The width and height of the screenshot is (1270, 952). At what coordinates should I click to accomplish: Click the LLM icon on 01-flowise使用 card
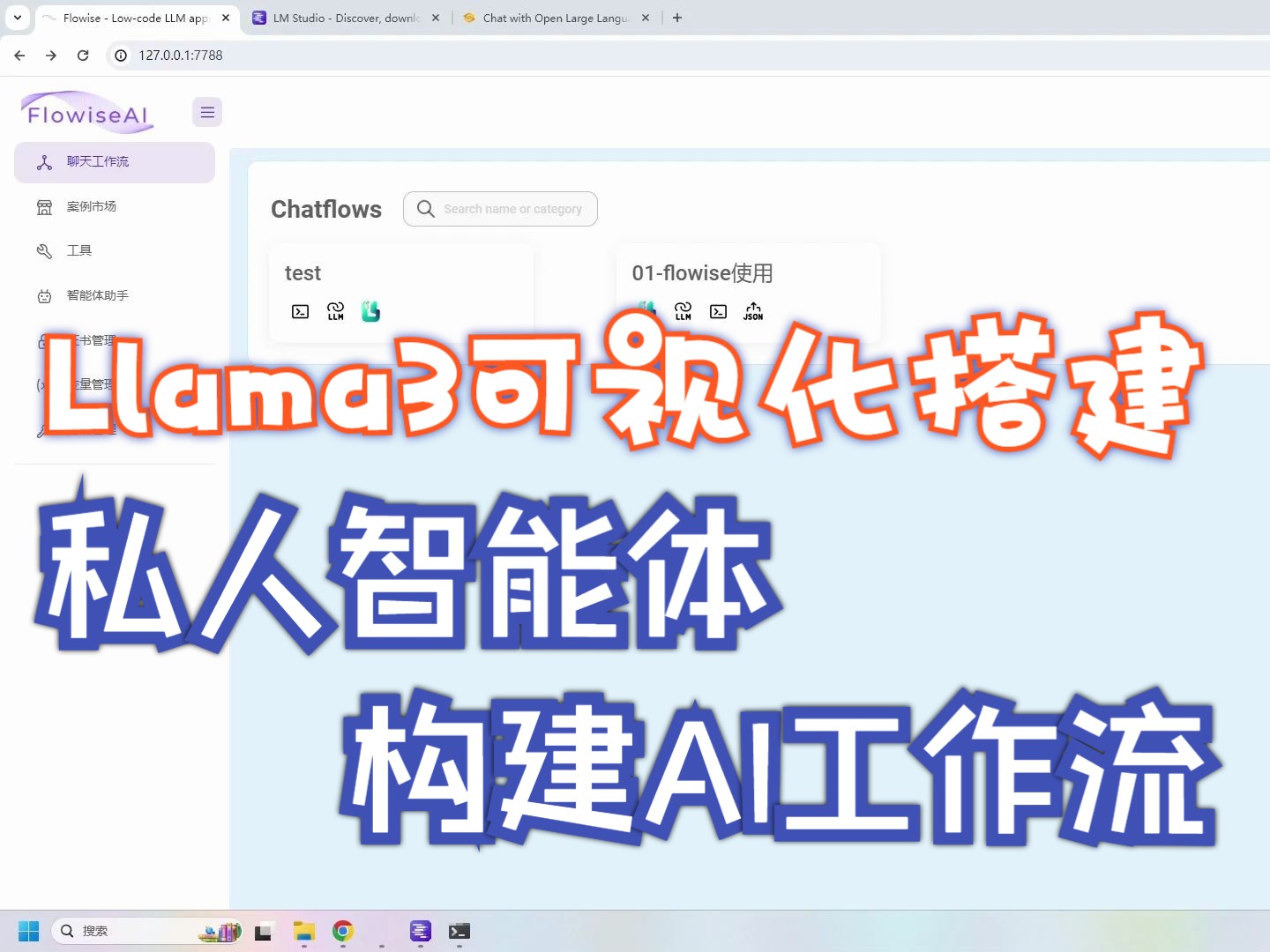[x=684, y=311]
